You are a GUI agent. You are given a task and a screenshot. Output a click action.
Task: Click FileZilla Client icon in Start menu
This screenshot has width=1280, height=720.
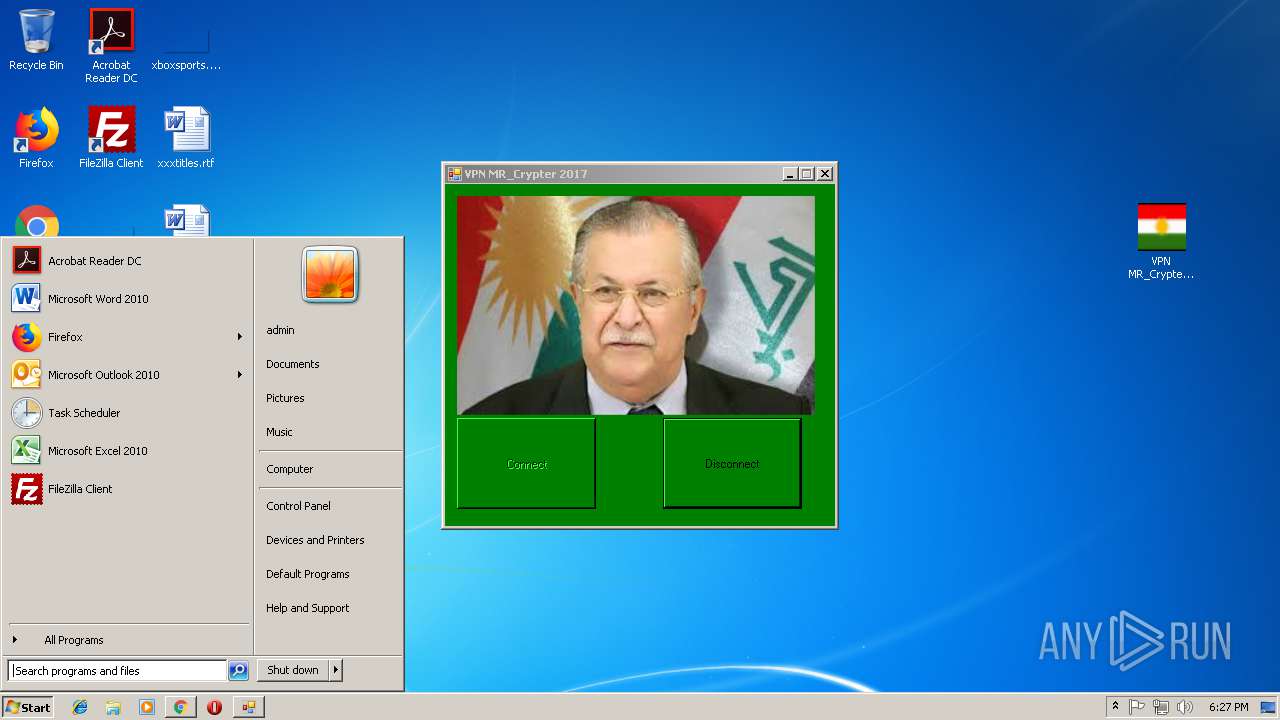27,489
